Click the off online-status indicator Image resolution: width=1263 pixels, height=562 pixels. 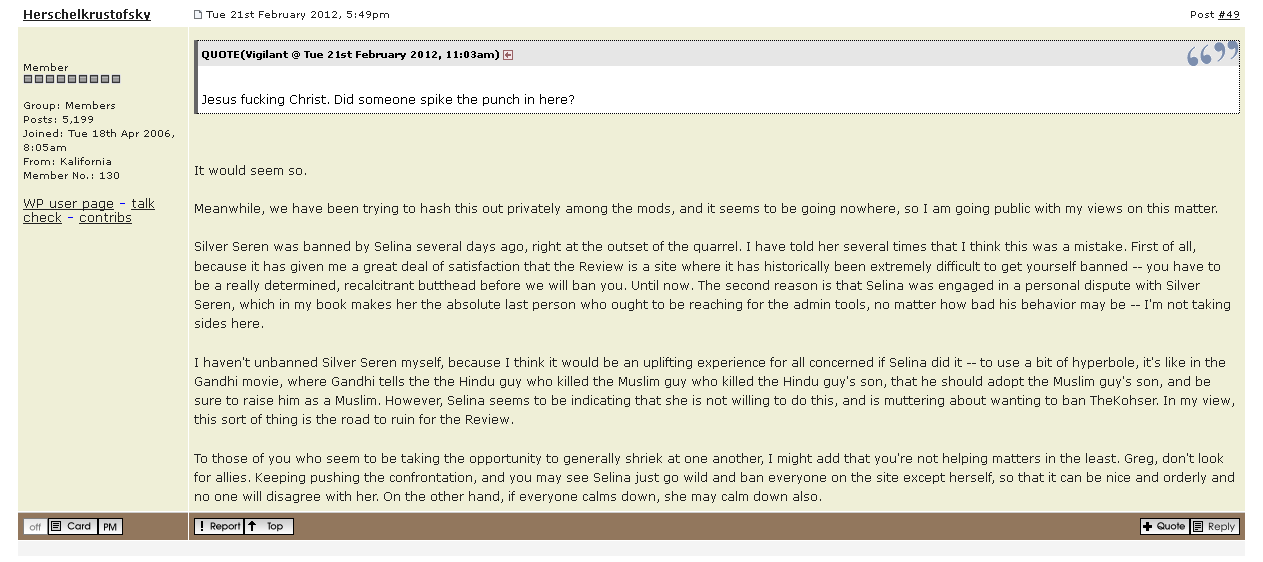tap(35, 527)
